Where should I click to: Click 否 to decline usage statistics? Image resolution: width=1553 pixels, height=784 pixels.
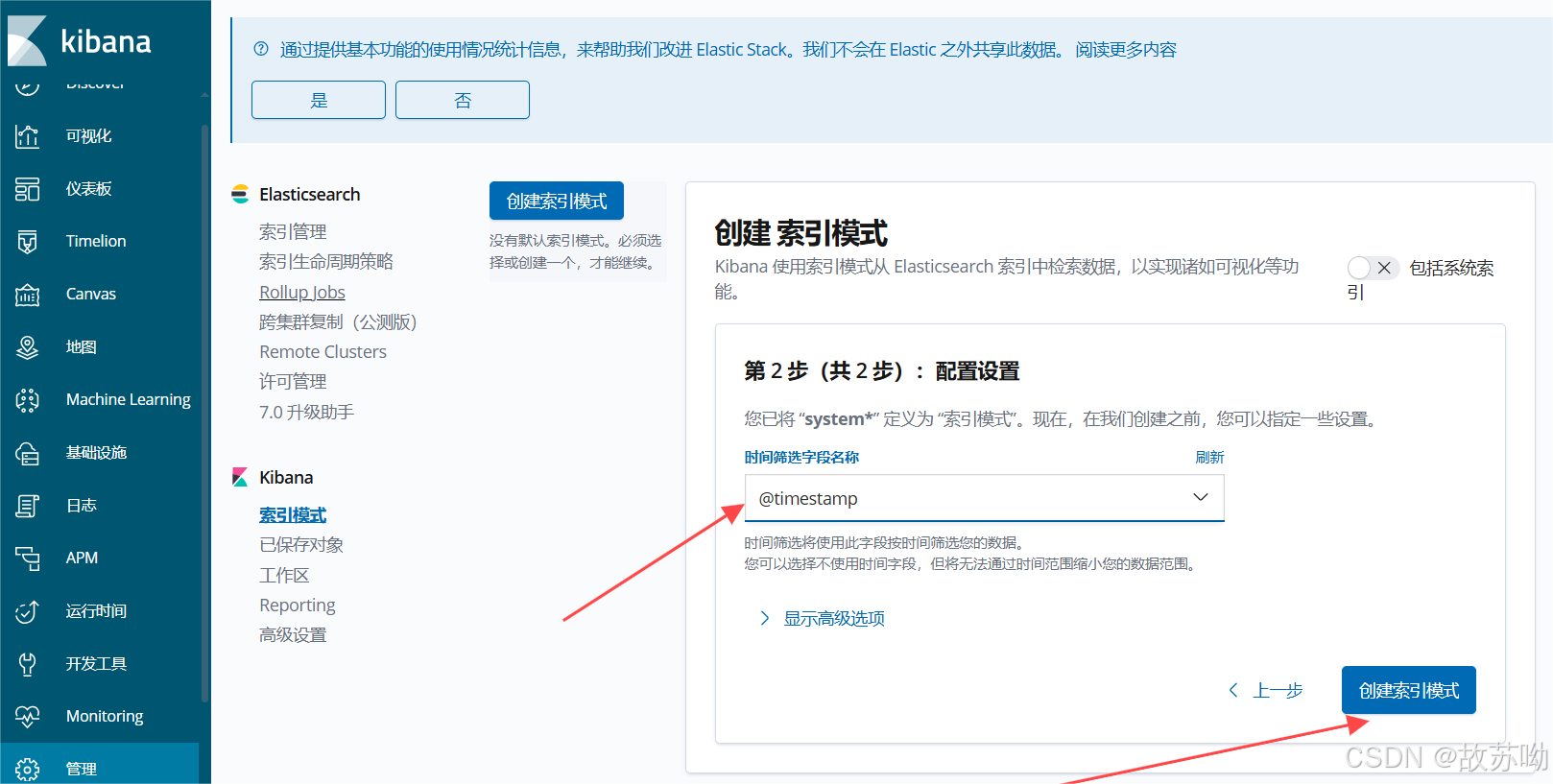click(463, 100)
